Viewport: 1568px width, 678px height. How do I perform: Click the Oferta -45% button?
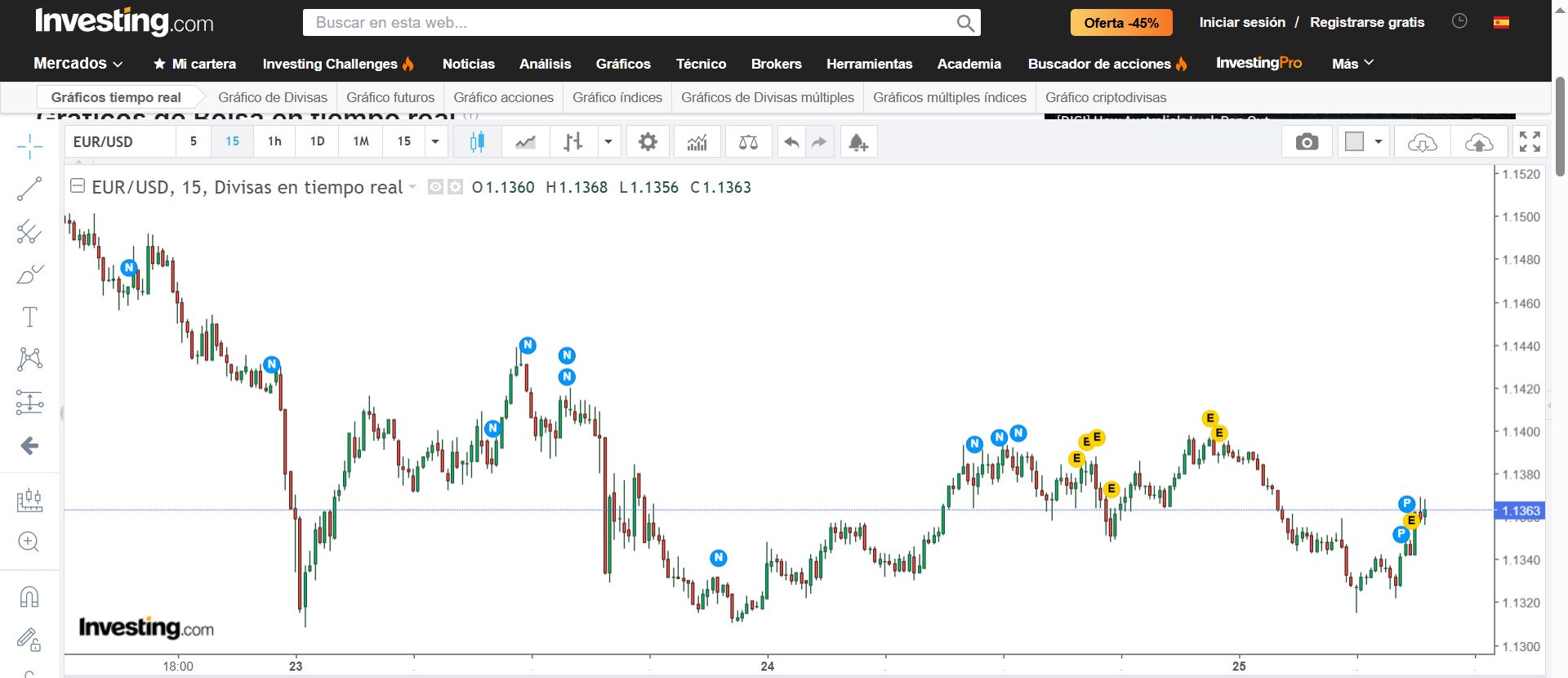coord(1121,23)
